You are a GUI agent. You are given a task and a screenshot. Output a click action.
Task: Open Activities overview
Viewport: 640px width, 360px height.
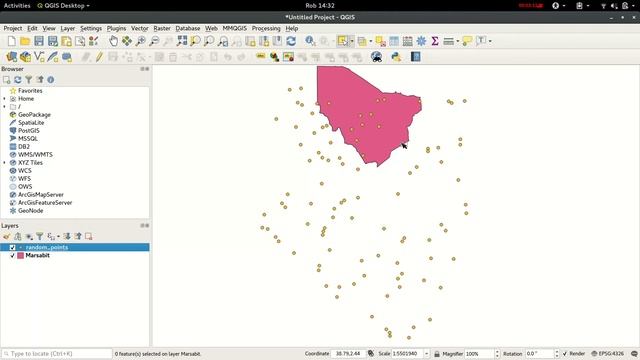(x=17, y=6)
